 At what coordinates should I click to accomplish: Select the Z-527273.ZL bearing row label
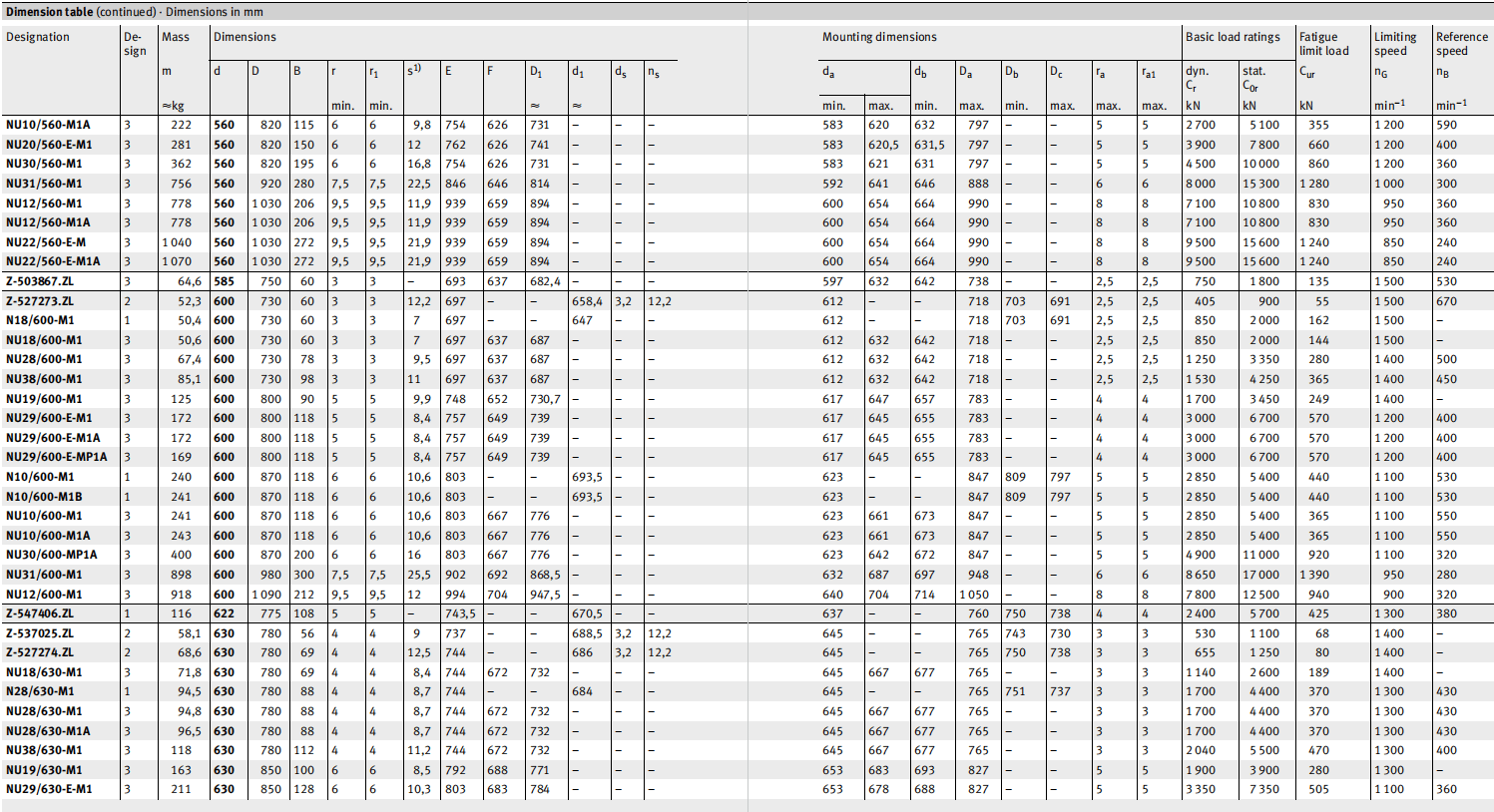40,301
